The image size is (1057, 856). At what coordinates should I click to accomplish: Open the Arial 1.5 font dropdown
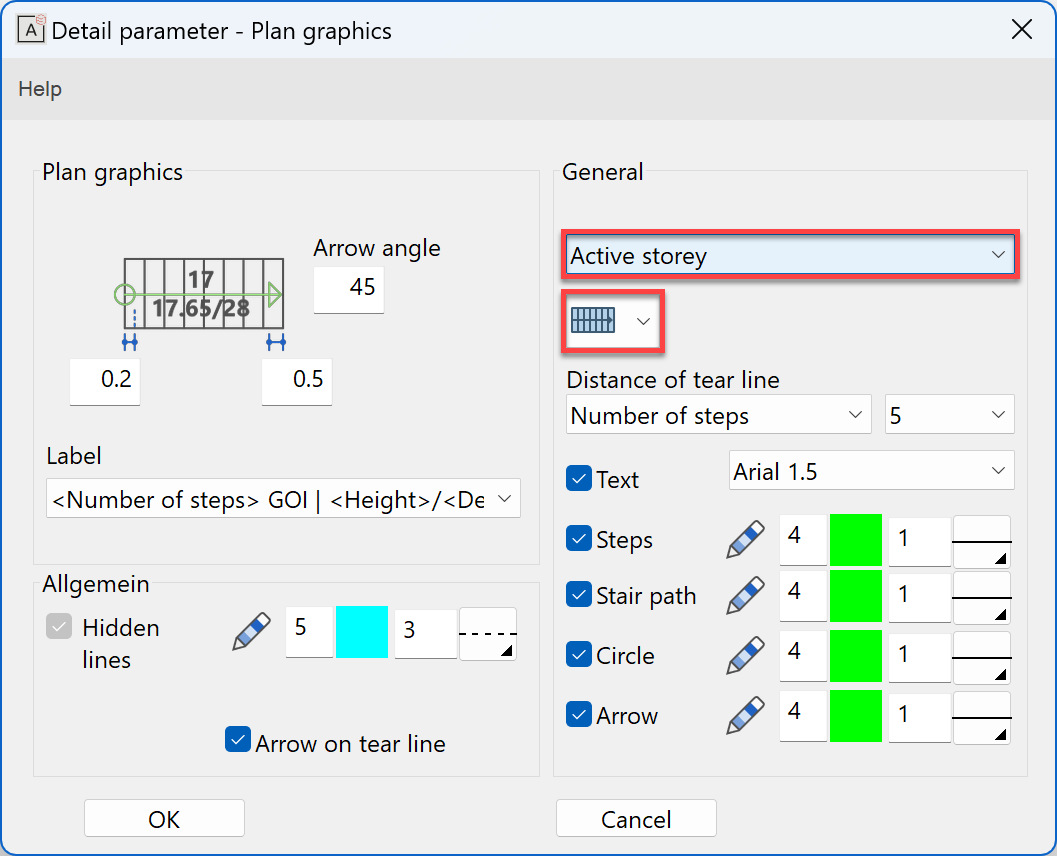tap(871, 471)
